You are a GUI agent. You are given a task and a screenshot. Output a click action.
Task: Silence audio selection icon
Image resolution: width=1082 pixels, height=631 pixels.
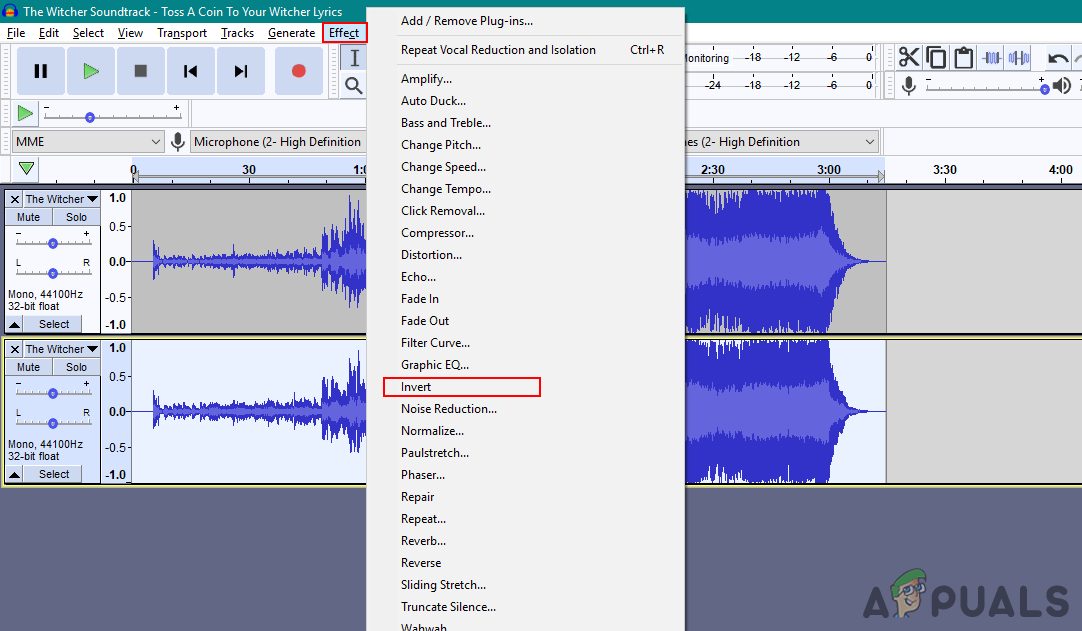click(x=1019, y=58)
